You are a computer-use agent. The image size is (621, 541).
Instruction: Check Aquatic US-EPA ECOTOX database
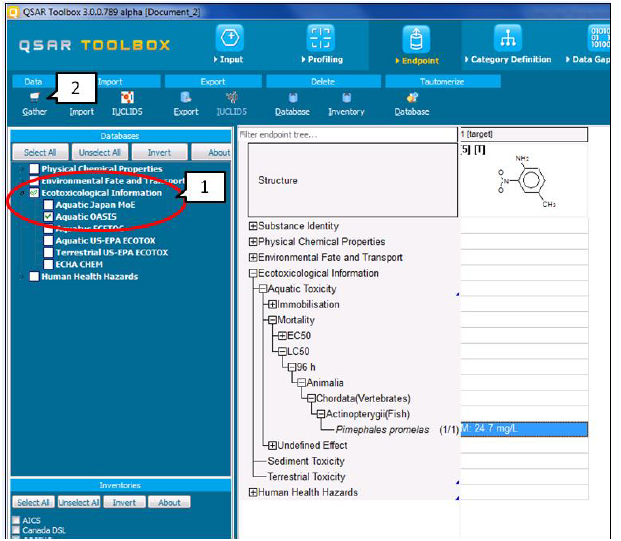[48, 240]
